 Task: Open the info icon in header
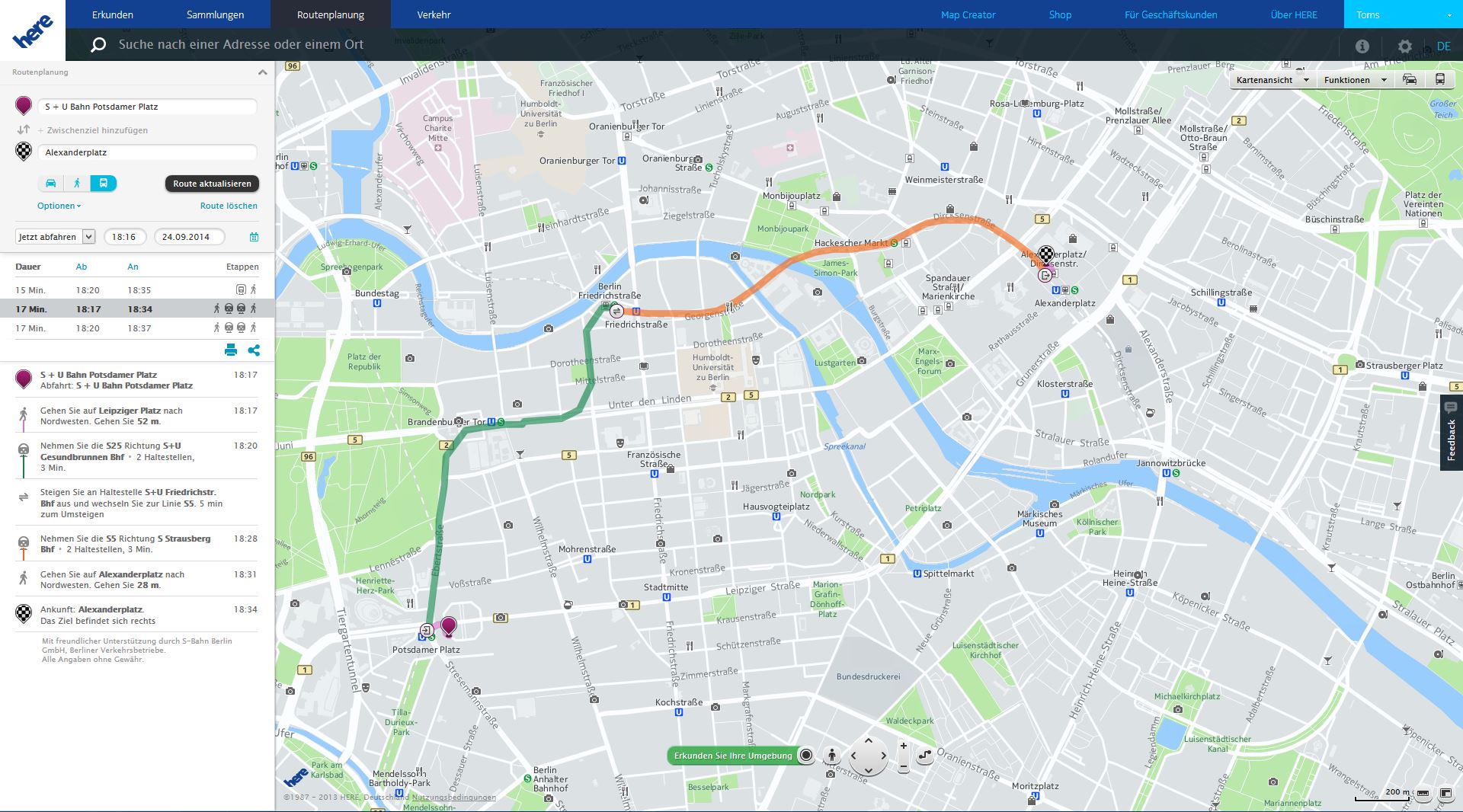click(x=1362, y=46)
